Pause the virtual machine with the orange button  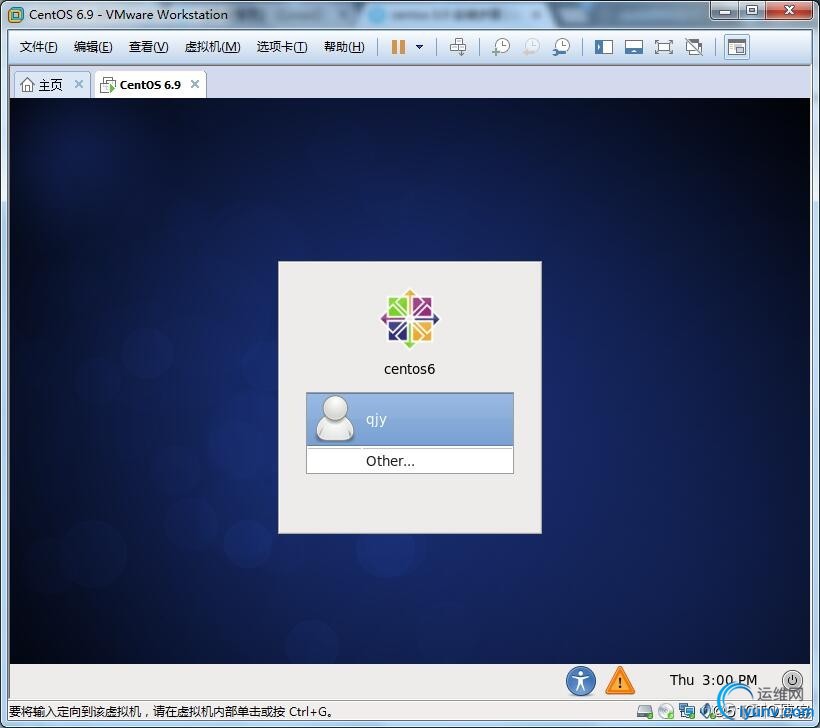(x=398, y=47)
